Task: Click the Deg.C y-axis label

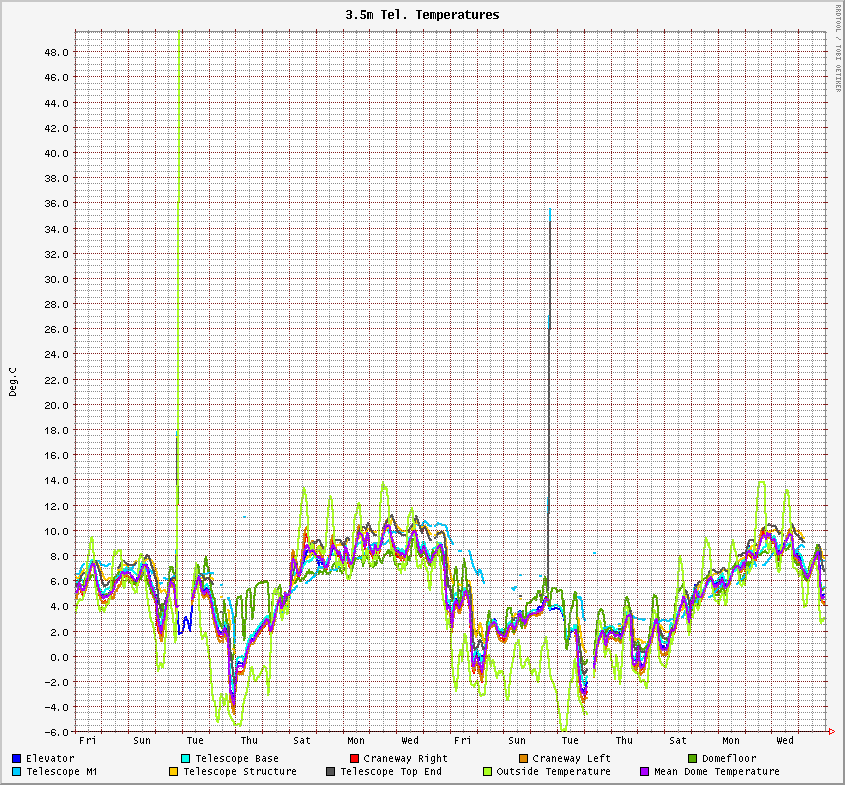Action: click(13, 381)
